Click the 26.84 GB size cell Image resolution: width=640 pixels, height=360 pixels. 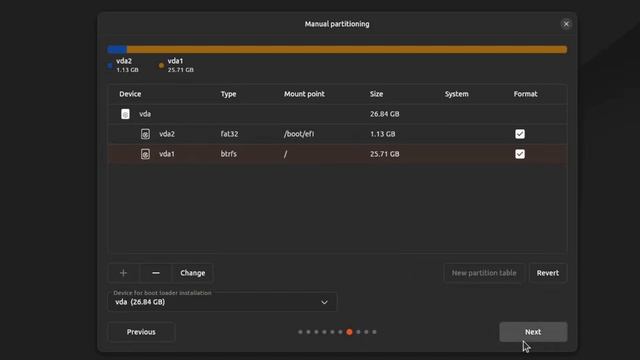(384, 114)
